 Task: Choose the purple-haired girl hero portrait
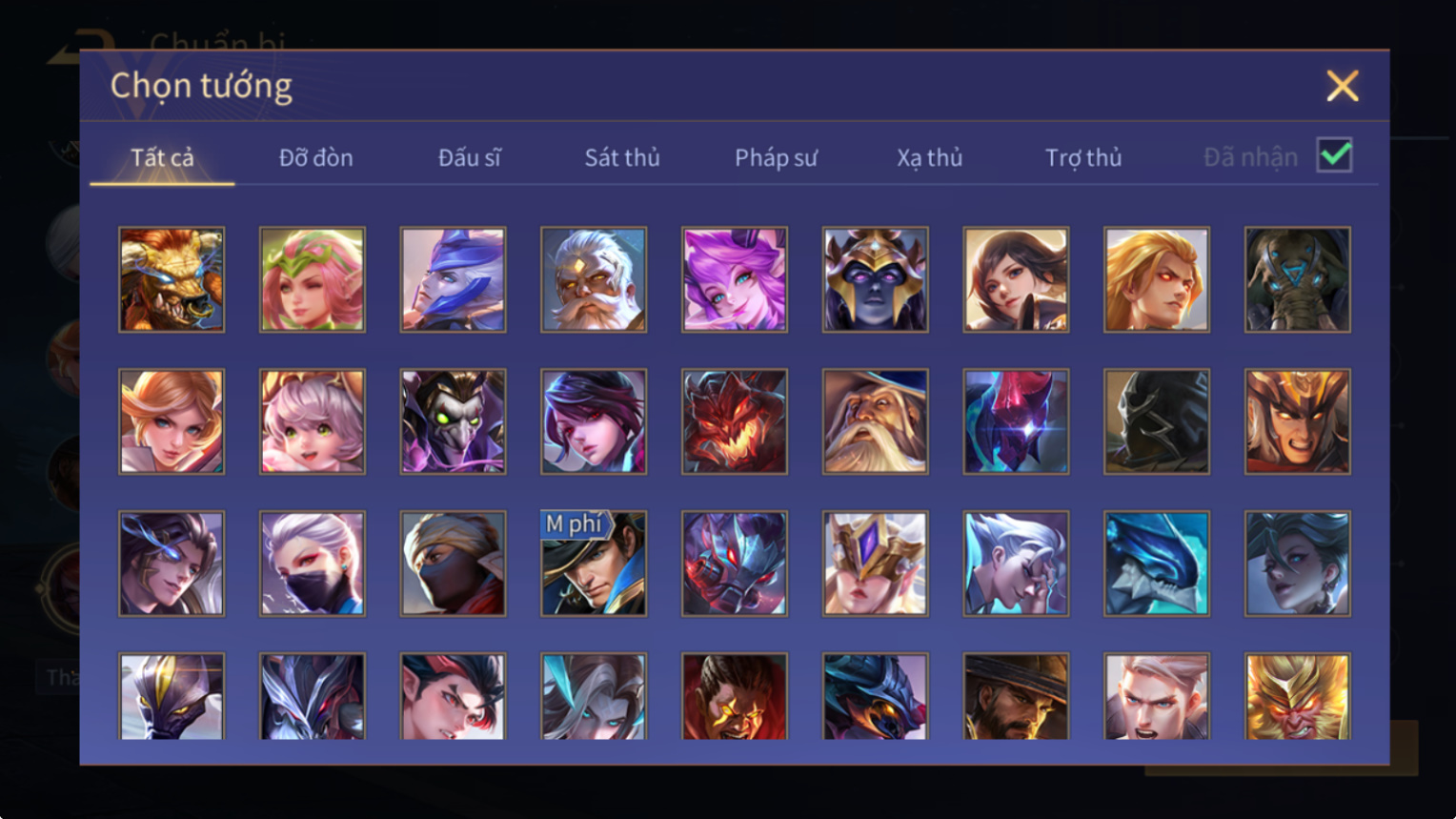pos(735,279)
